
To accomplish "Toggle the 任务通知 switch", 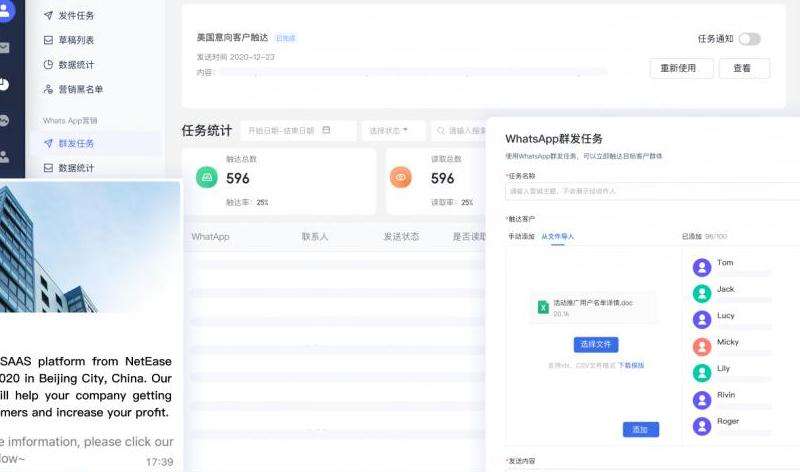I will click(749, 39).
